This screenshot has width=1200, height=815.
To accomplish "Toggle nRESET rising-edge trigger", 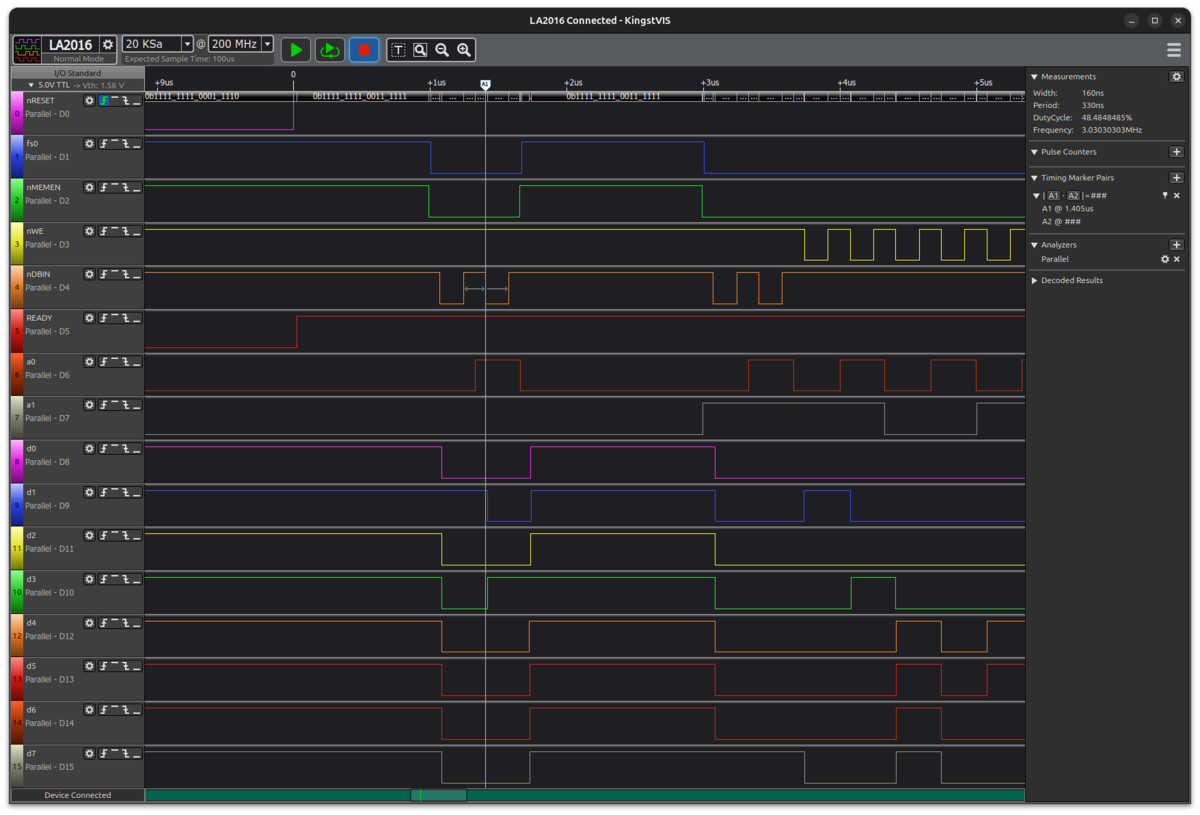I will click(x=103, y=101).
